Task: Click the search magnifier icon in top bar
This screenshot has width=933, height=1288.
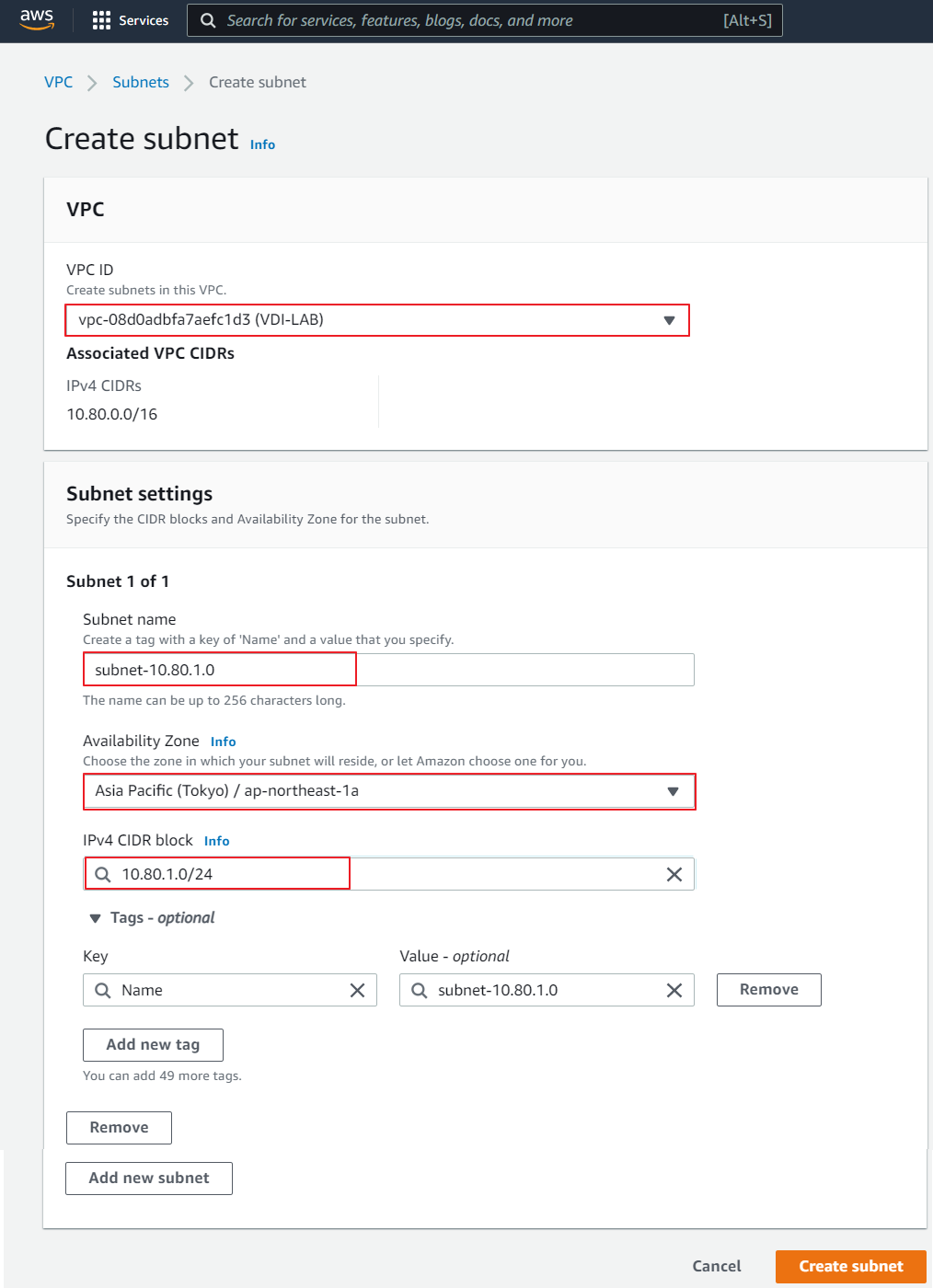Action: pos(209,20)
